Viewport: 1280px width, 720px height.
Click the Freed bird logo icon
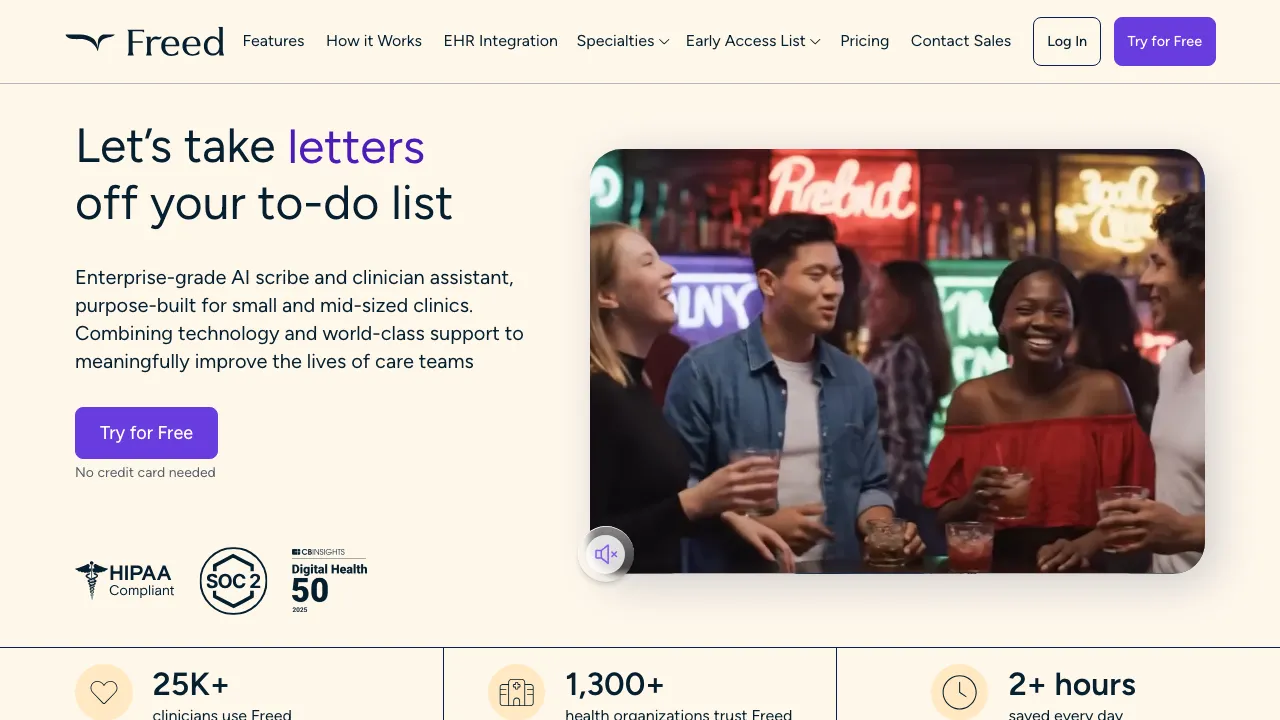90,42
